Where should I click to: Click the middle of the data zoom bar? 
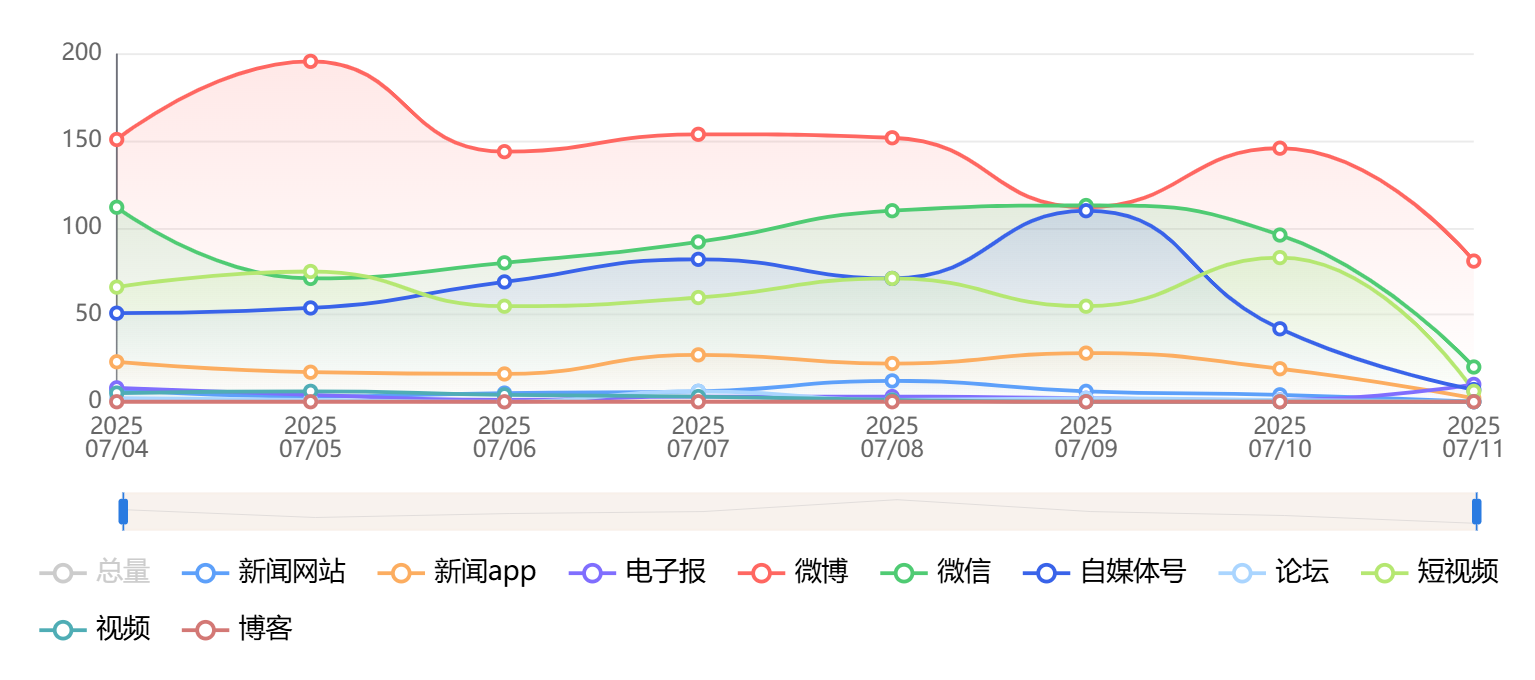(799, 511)
